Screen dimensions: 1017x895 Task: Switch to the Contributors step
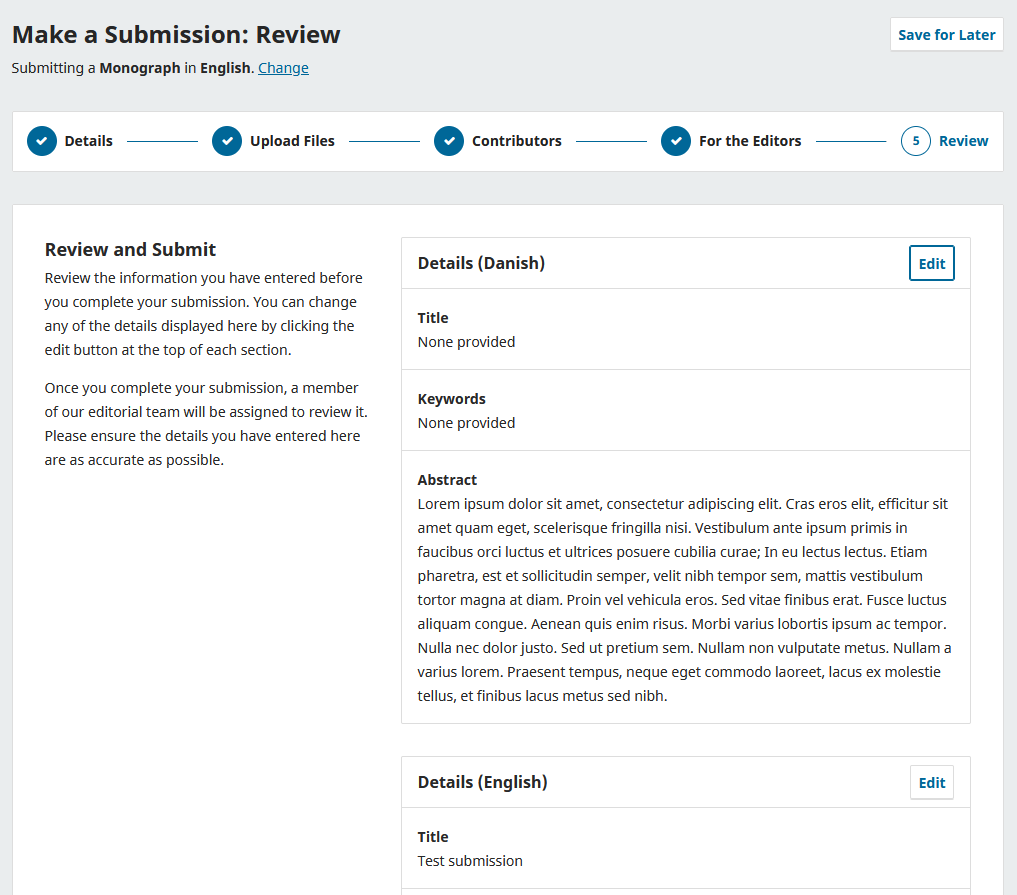coord(518,141)
